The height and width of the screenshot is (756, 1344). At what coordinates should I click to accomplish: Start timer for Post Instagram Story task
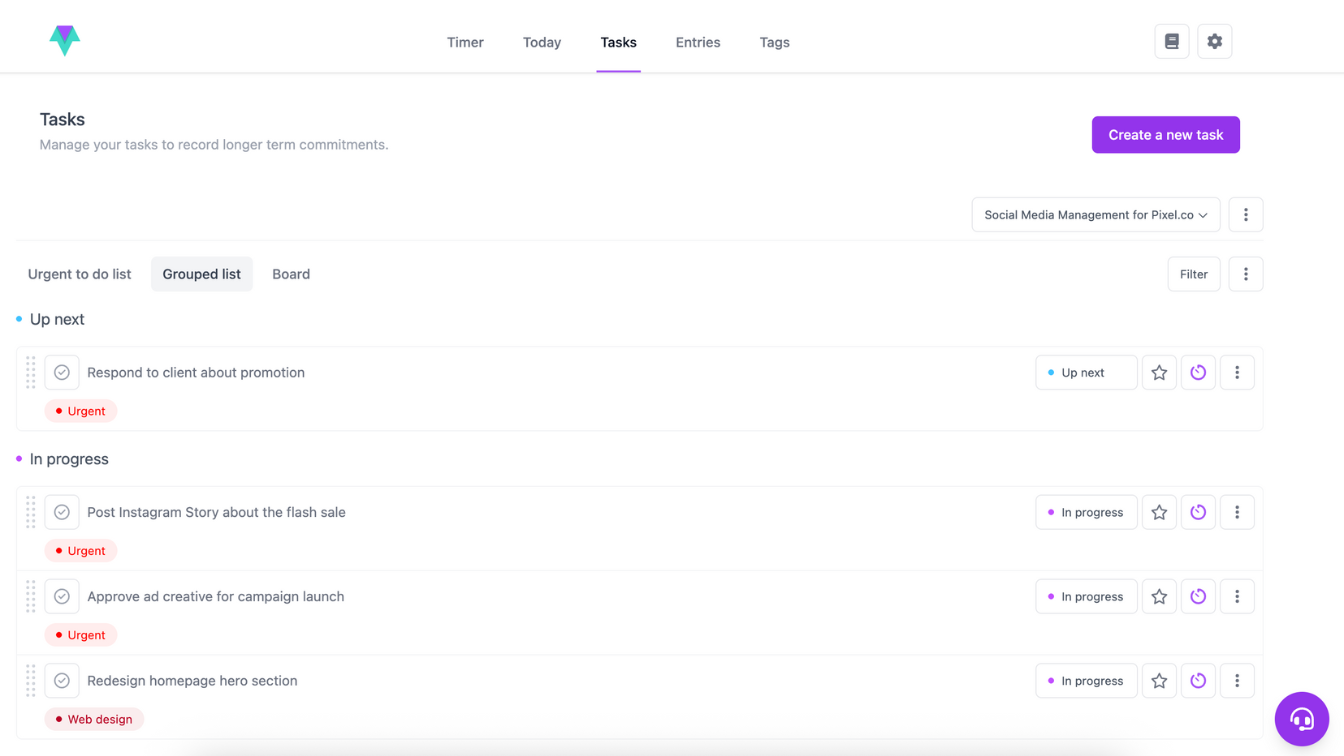tap(1198, 513)
